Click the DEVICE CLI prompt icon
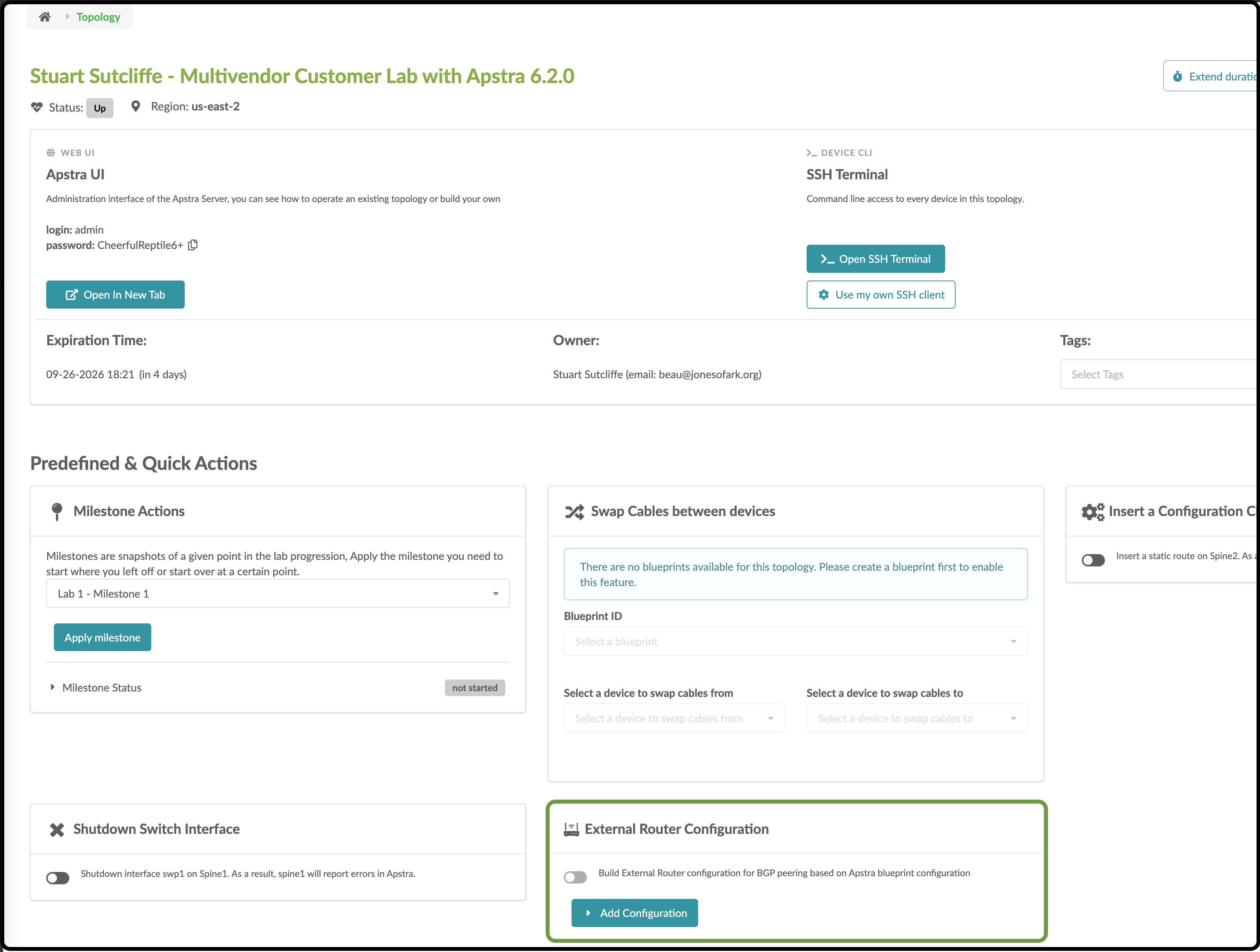The image size is (1260, 952). click(812, 153)
